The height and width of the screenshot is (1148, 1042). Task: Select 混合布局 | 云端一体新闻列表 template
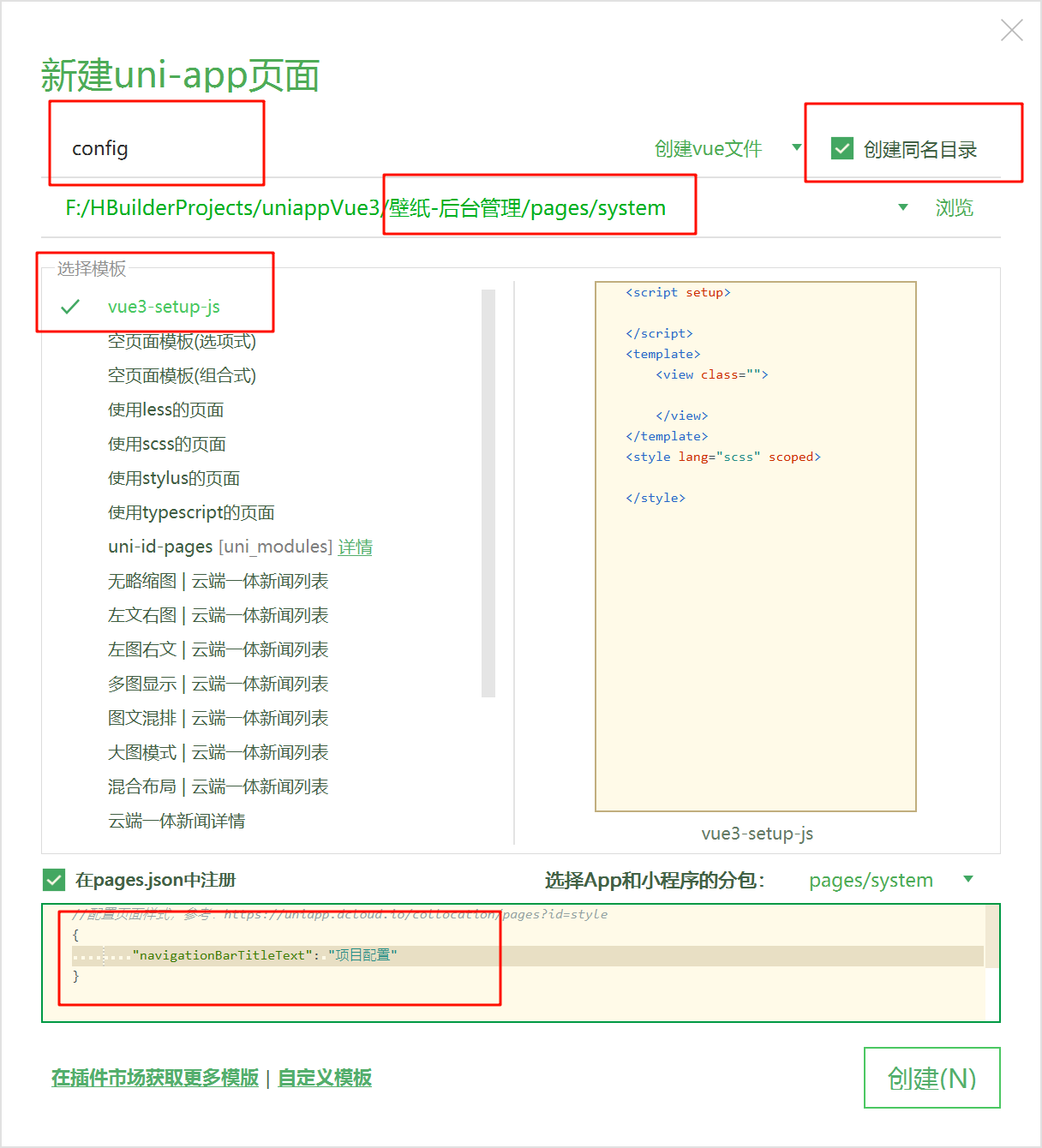[x=219, y=786]
